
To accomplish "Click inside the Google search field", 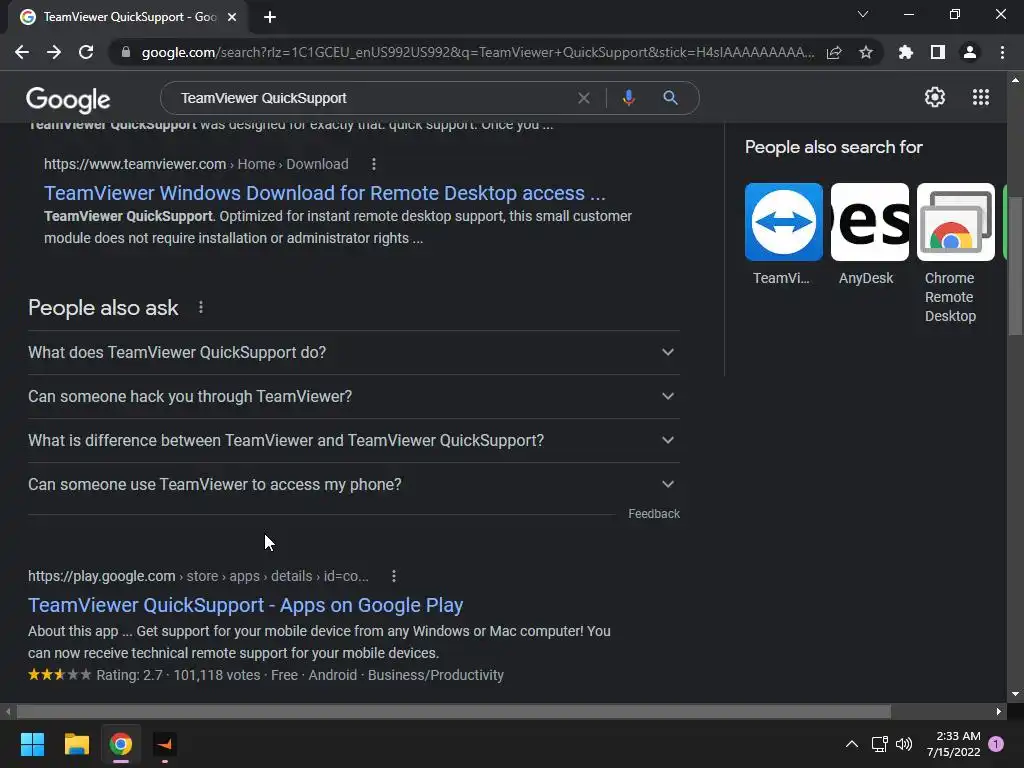I will click(372, 98).
